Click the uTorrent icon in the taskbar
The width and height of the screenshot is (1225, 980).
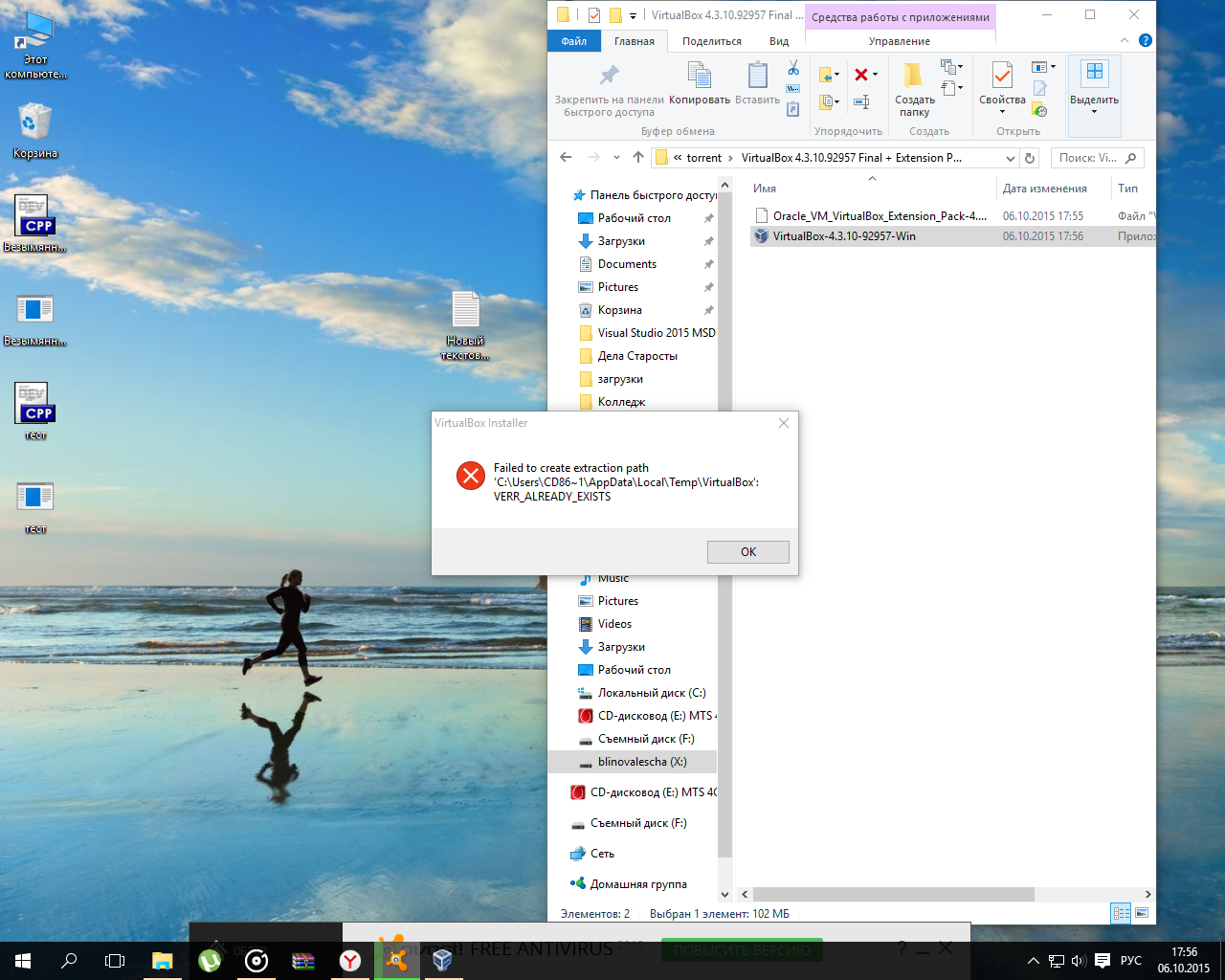209,960
